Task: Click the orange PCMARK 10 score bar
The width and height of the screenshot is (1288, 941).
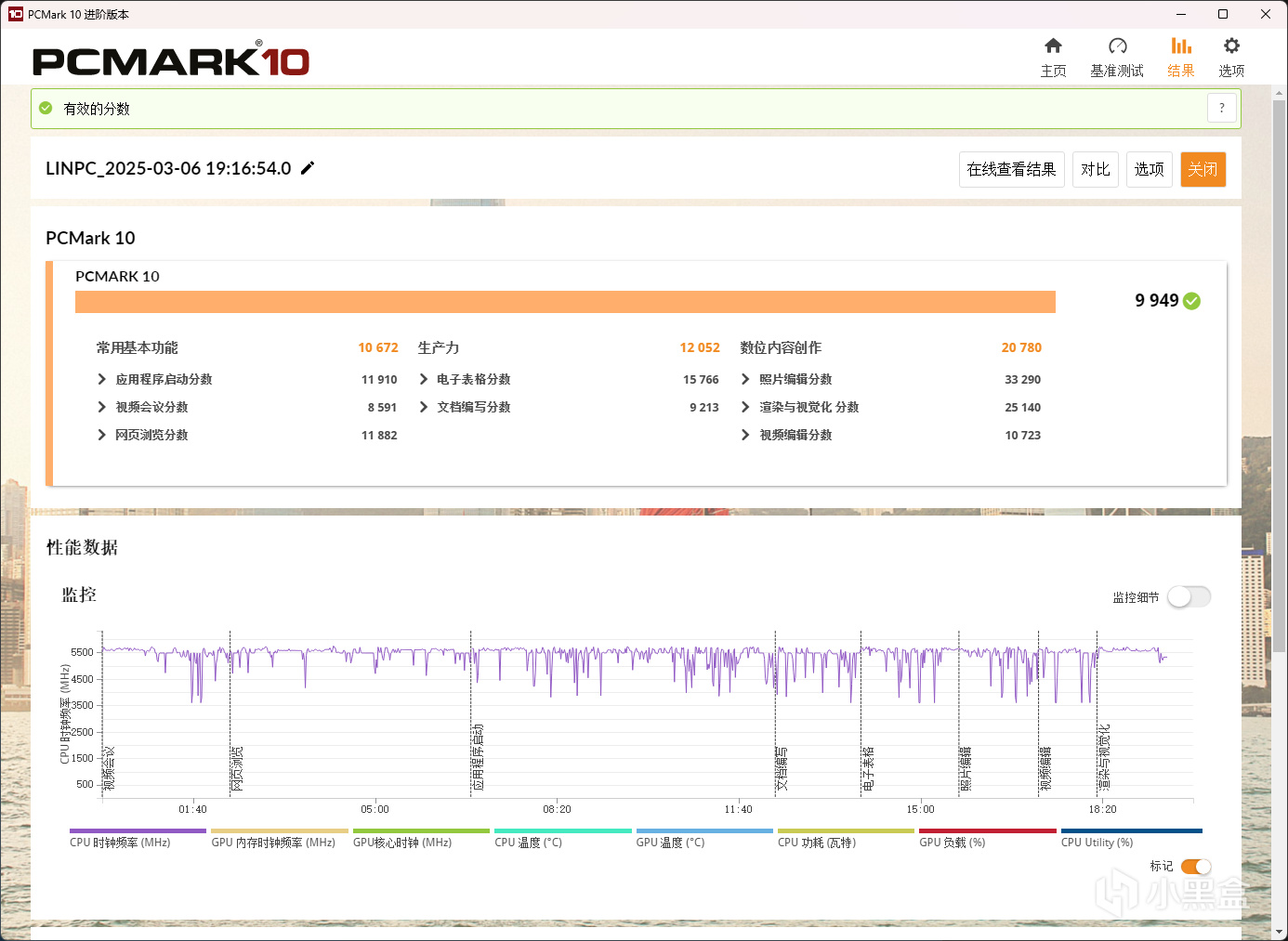Action: pos(565,302)
